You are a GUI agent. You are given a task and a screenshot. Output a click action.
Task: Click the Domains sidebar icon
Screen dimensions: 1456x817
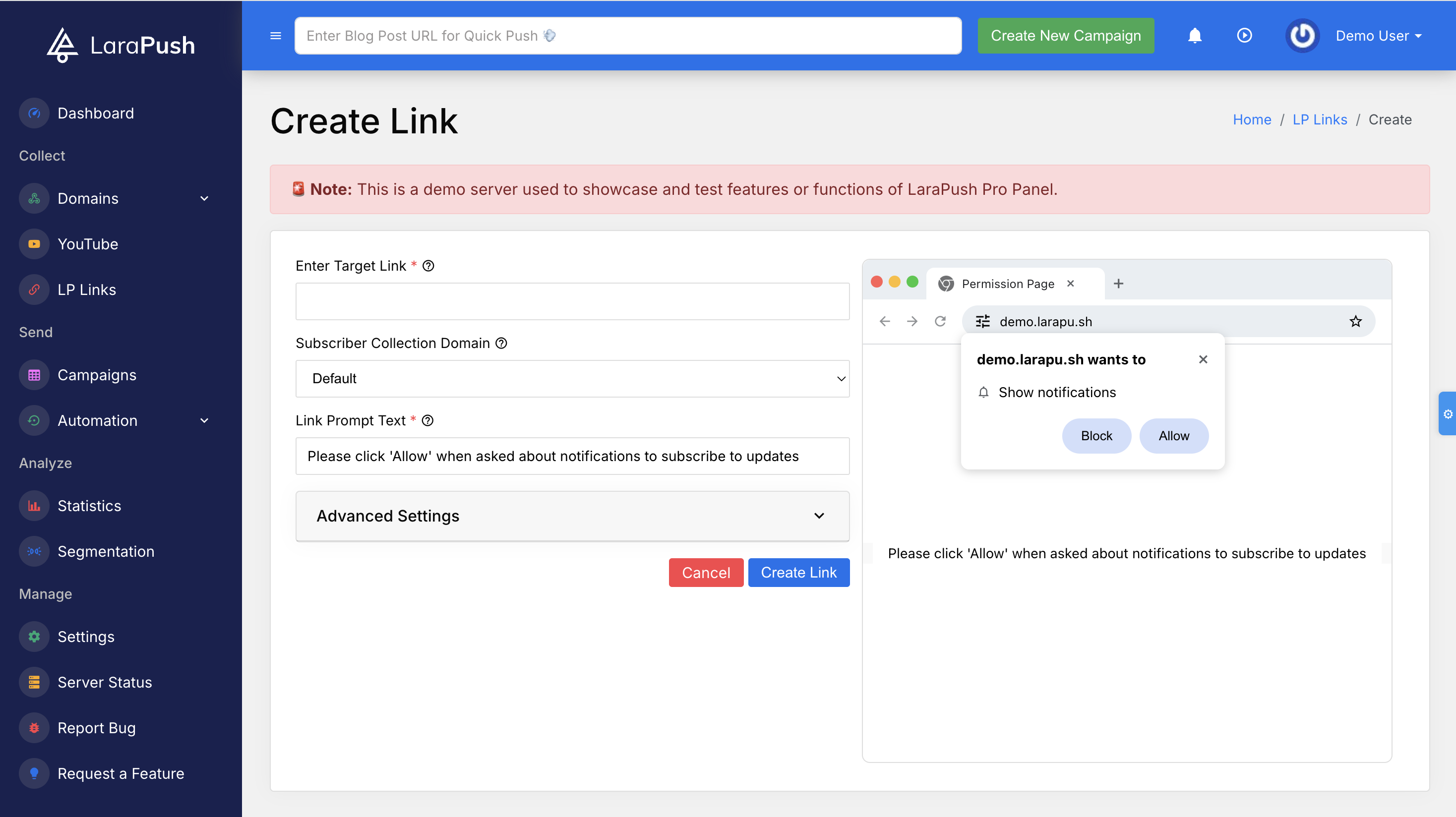click(x=34, y=198)
